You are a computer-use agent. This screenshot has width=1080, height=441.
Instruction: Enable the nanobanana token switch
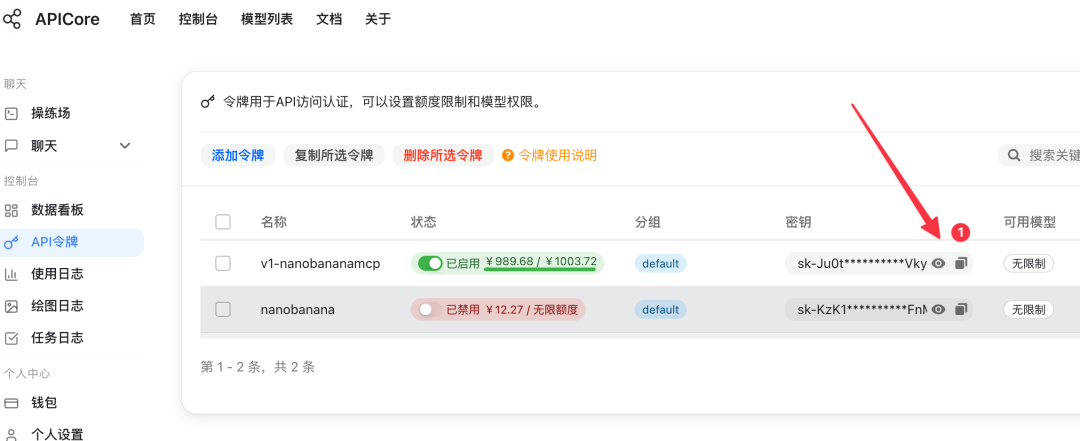coord(430,309)
